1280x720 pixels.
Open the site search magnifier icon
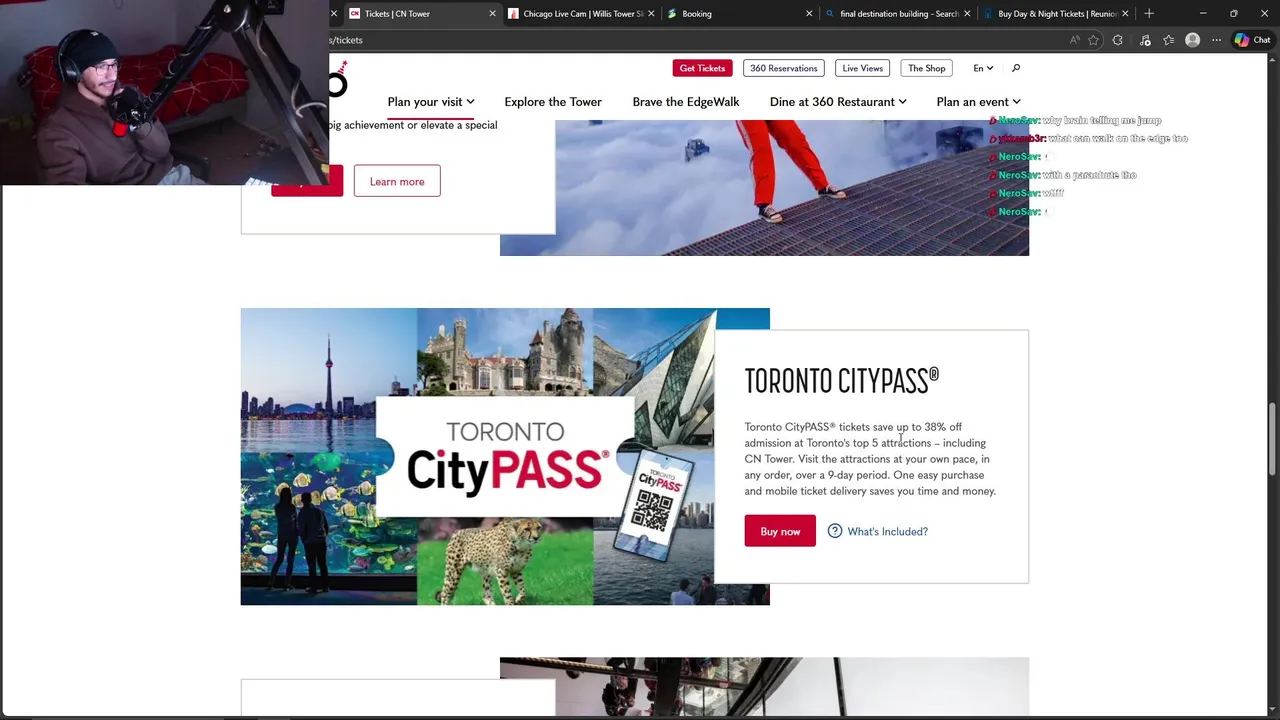pyautogui.click(x=1016, y=68)
